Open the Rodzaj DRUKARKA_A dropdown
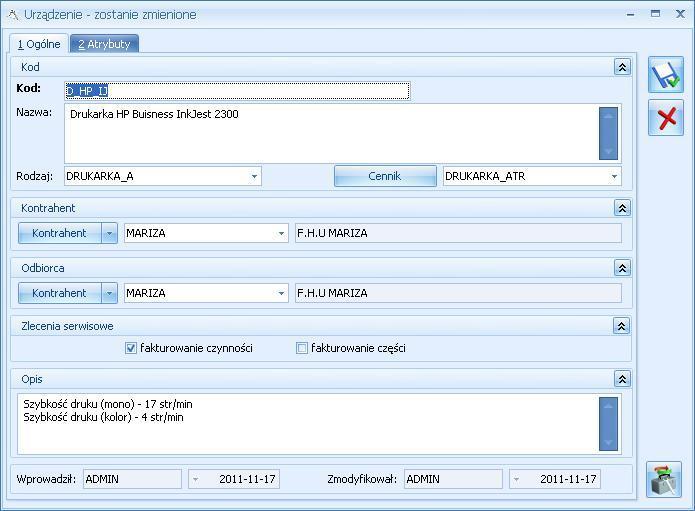The image size is (695, 511). (x=254, y=176)
